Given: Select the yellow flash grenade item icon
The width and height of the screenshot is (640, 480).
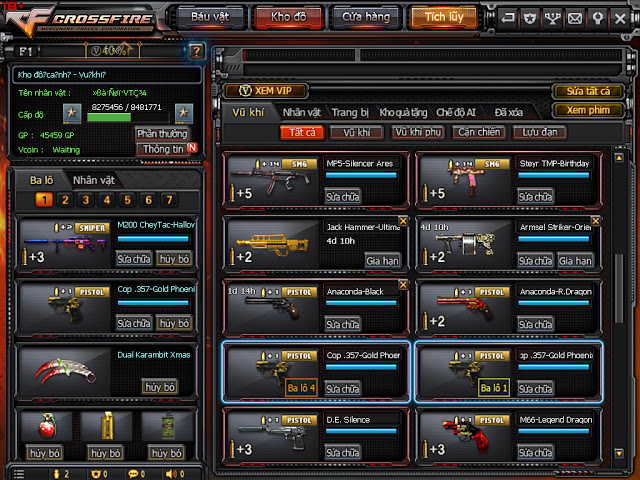Looking at the screenshot, I should click(x=107, y=426).
